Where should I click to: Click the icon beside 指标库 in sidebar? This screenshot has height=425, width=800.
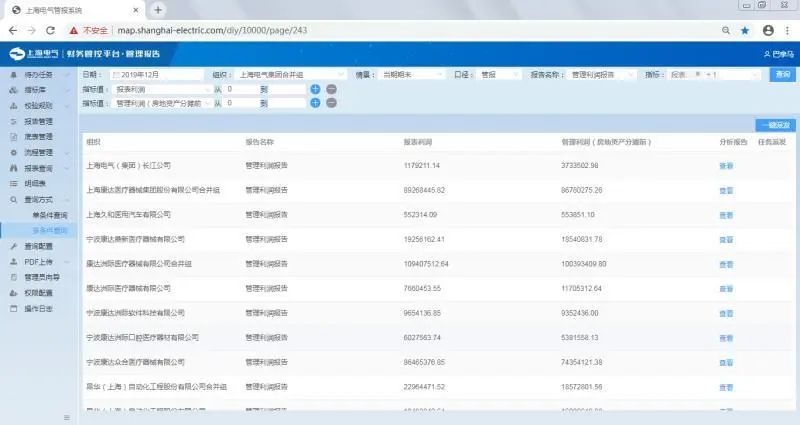point(14,90)
